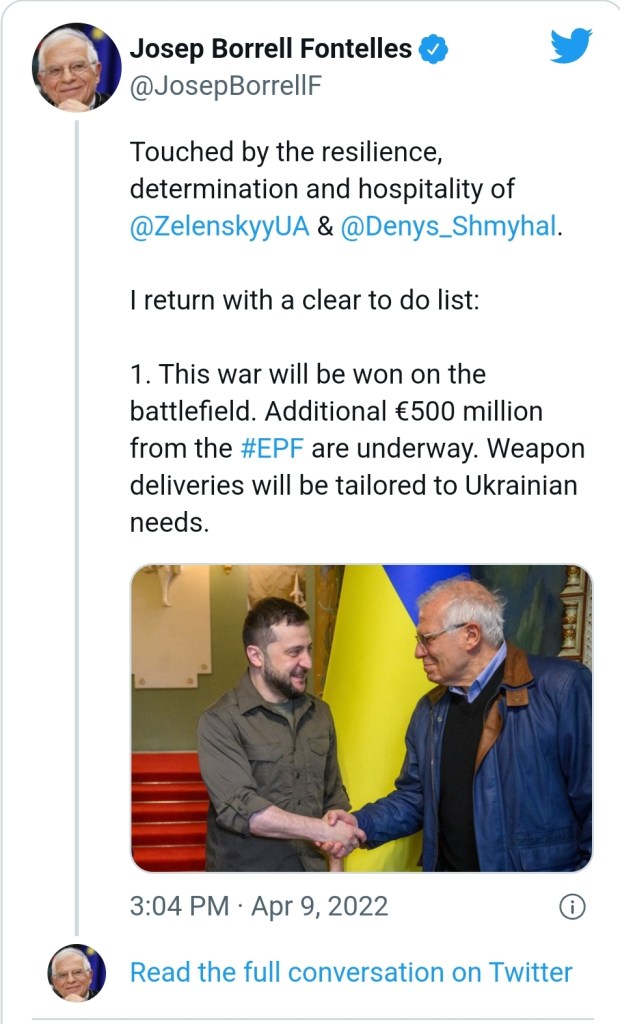Click the "Touched by the resilience" text

point(286,153)
